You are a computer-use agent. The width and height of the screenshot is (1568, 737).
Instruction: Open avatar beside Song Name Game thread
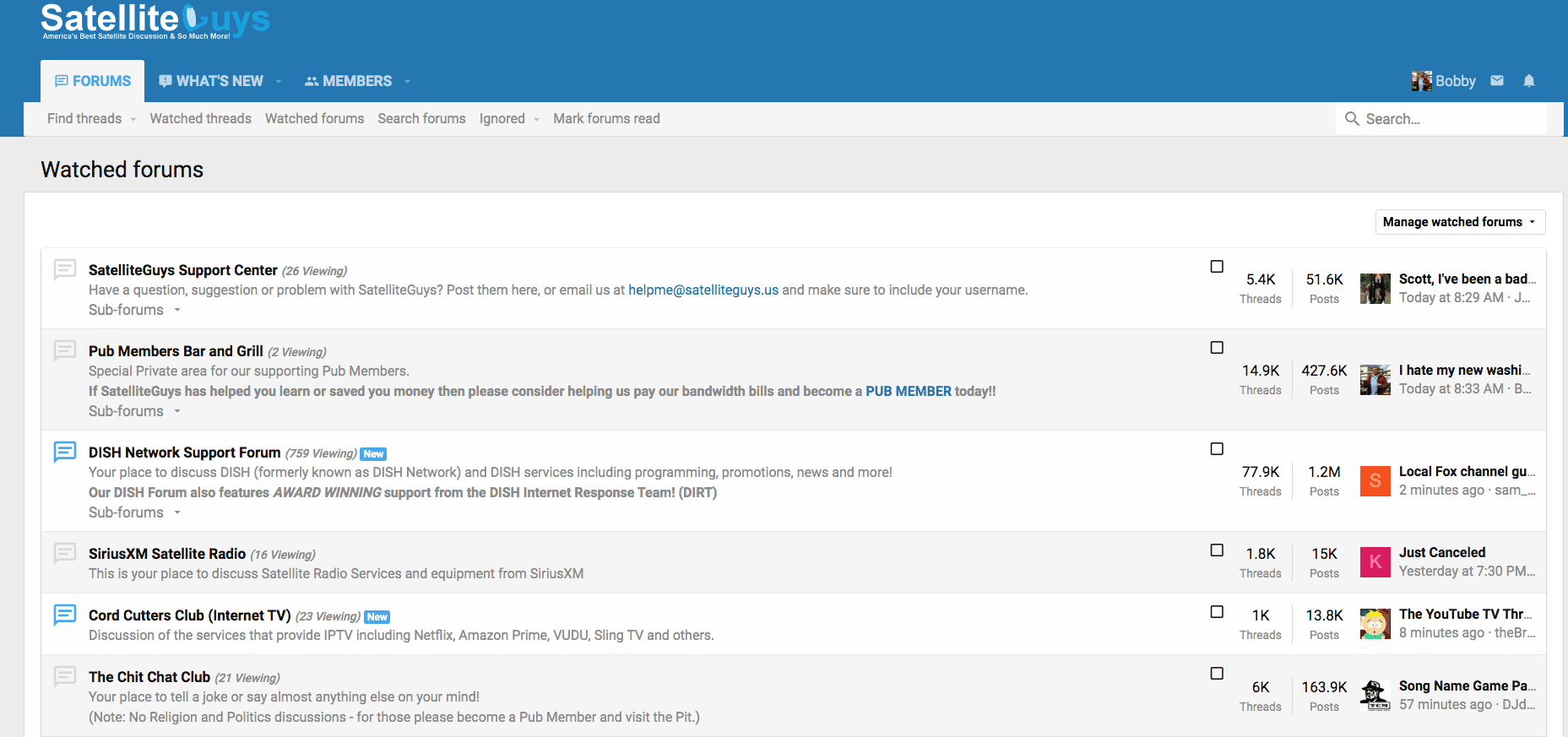(1375, 696)
